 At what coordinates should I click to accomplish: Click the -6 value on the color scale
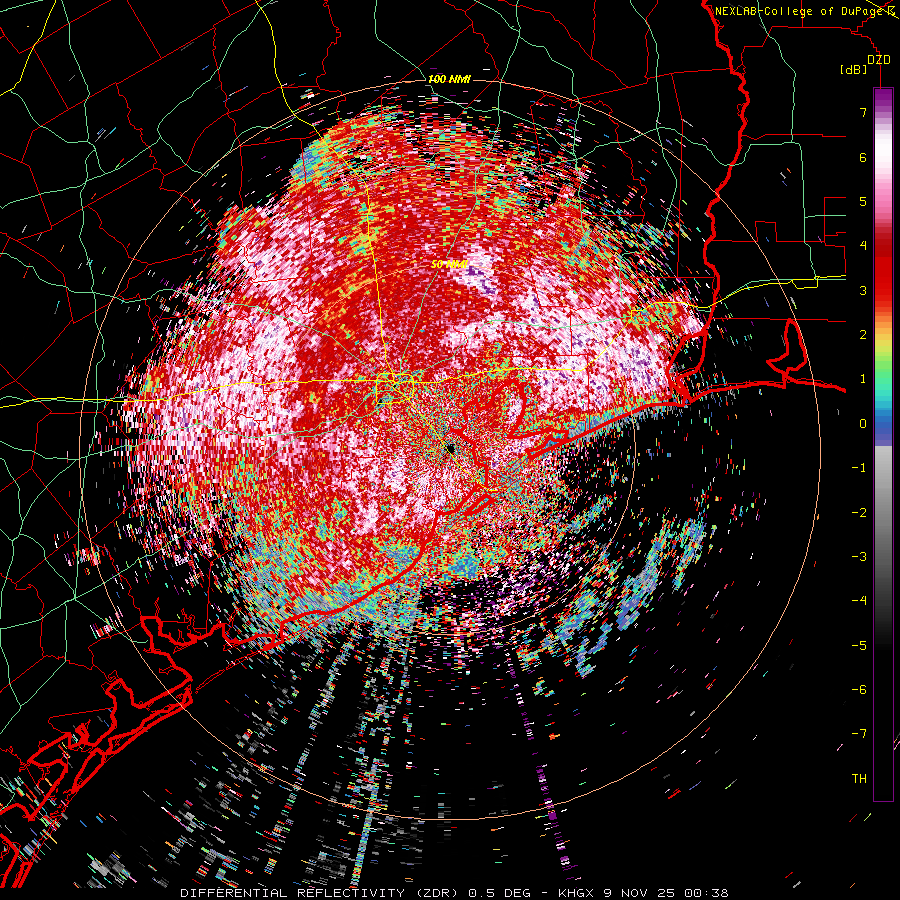click(x=859, y=689)
